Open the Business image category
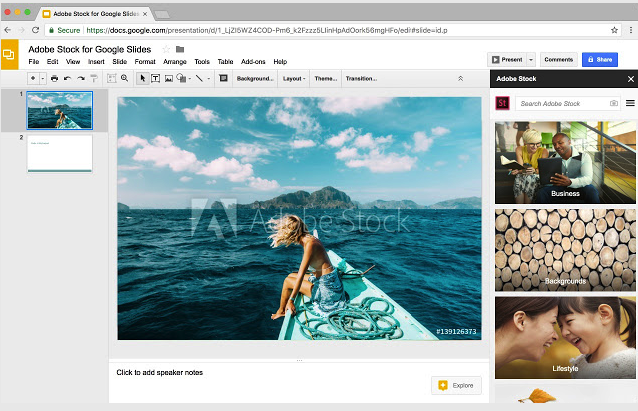 coord(565,163)
